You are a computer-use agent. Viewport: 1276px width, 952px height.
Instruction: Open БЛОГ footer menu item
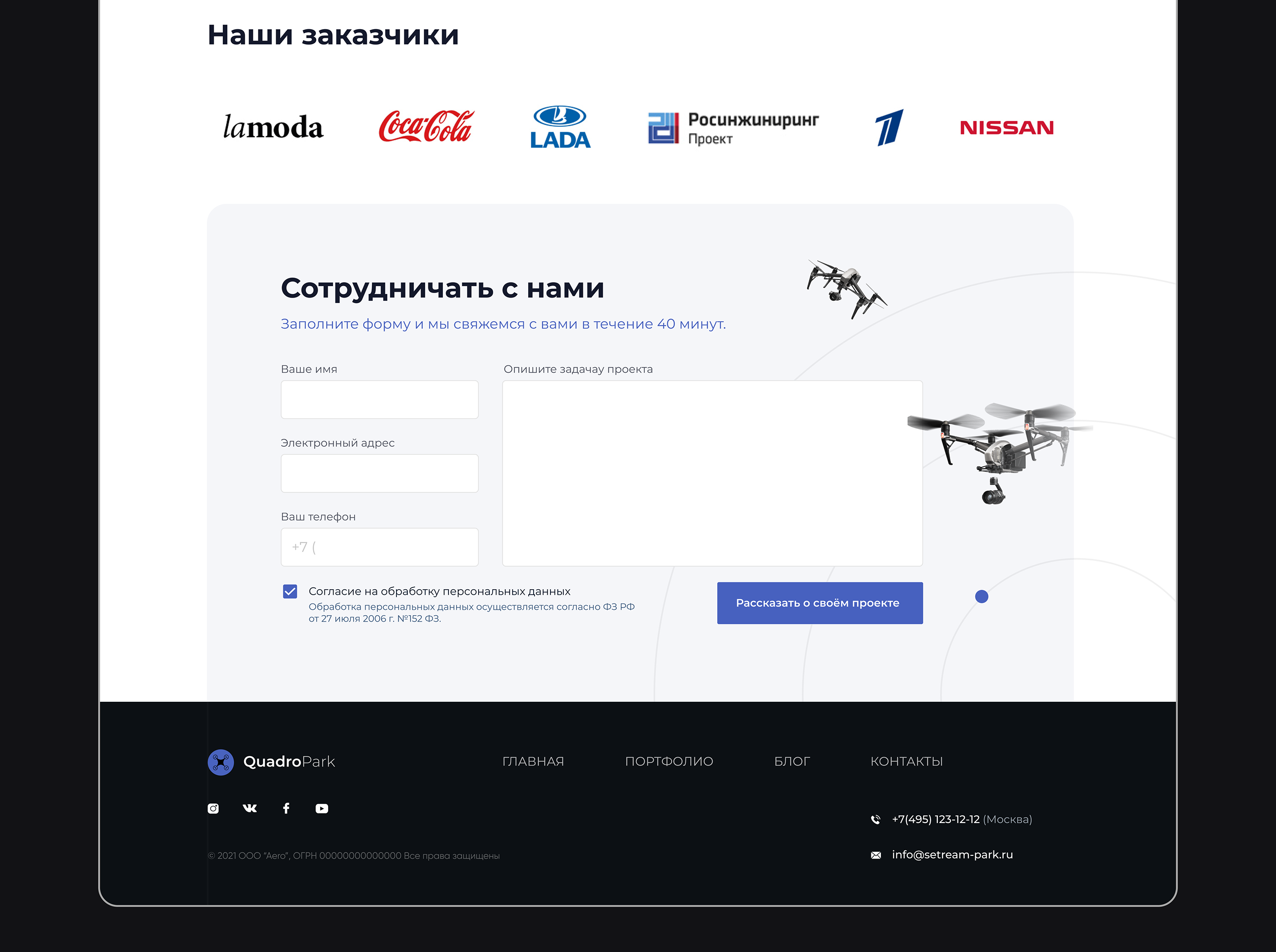coord(792,761)
